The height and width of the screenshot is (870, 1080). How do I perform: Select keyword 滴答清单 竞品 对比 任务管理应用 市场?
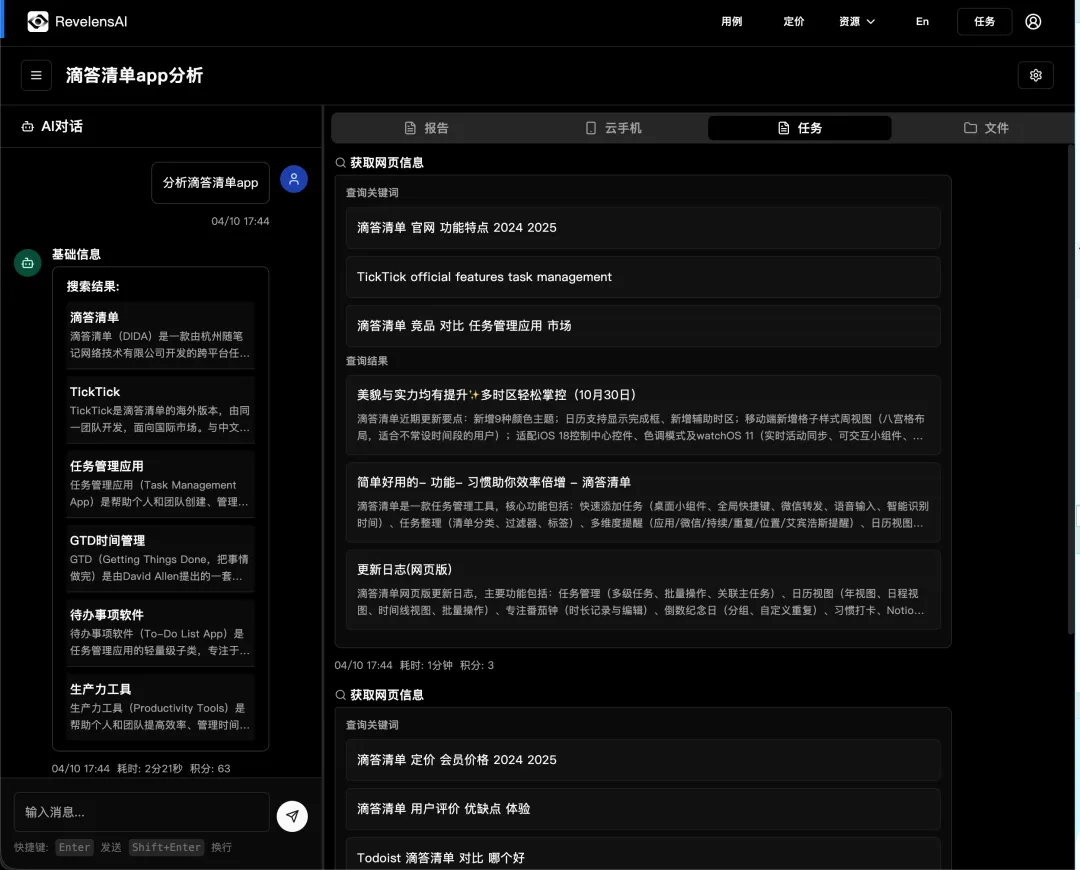(x=643, y=326)
